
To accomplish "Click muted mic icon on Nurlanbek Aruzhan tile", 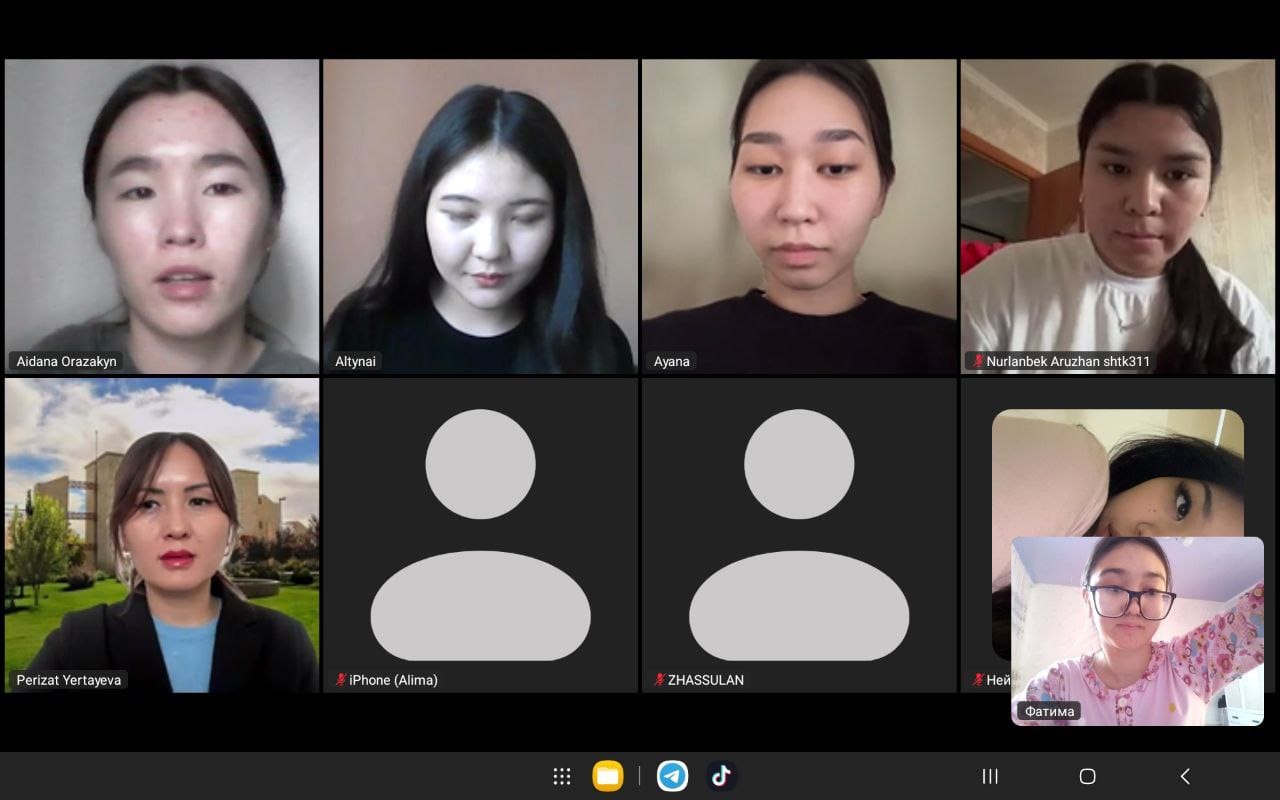I will [977, 361].
